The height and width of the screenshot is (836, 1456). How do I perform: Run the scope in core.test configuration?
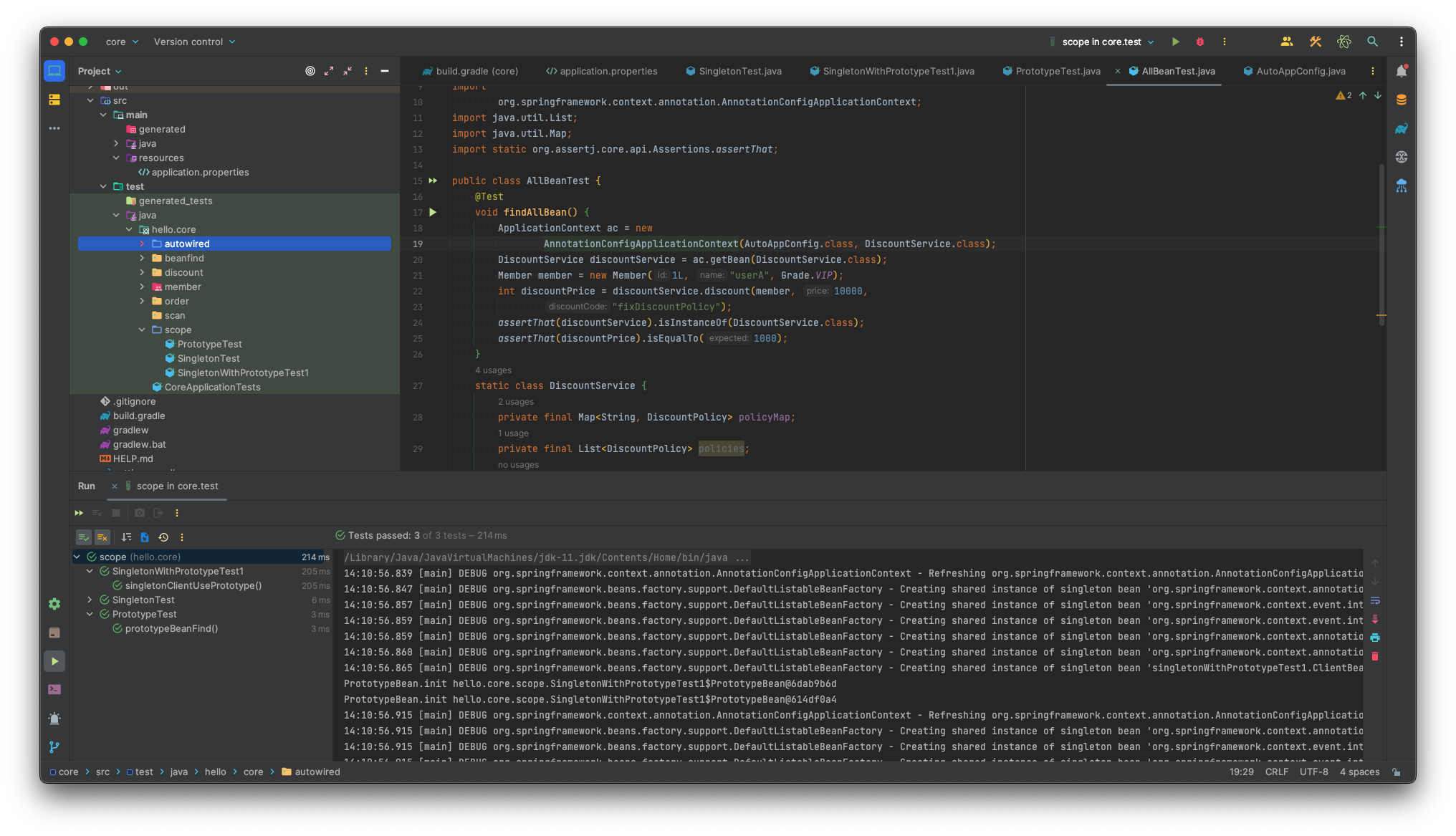click(x=1175, y=42)
